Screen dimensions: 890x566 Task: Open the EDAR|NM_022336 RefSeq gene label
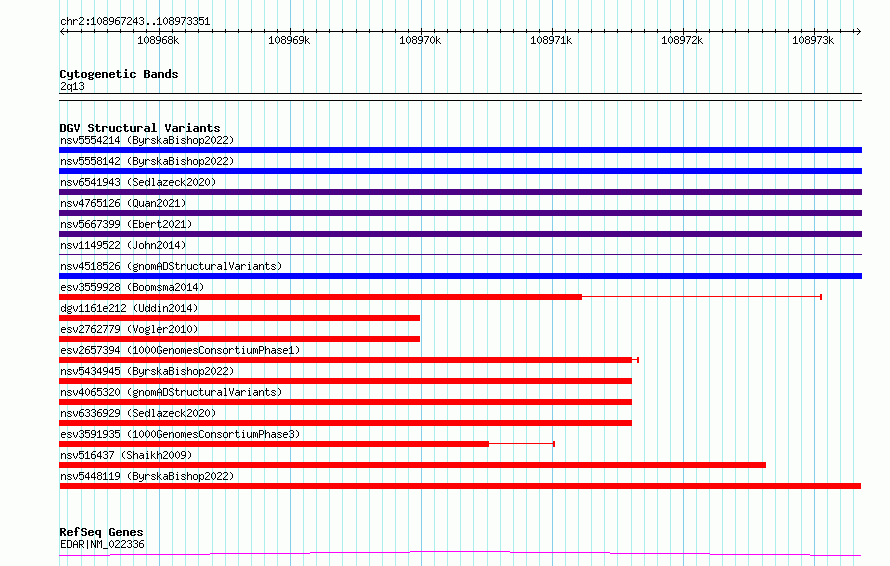tap(102, 544)
